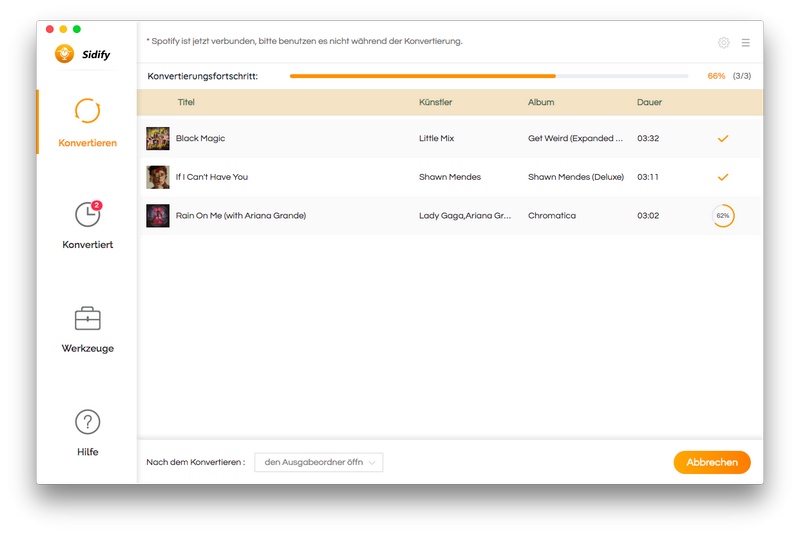Click the Konvertiert sidebar label
The image size is (800, 536).
[87, 245]
